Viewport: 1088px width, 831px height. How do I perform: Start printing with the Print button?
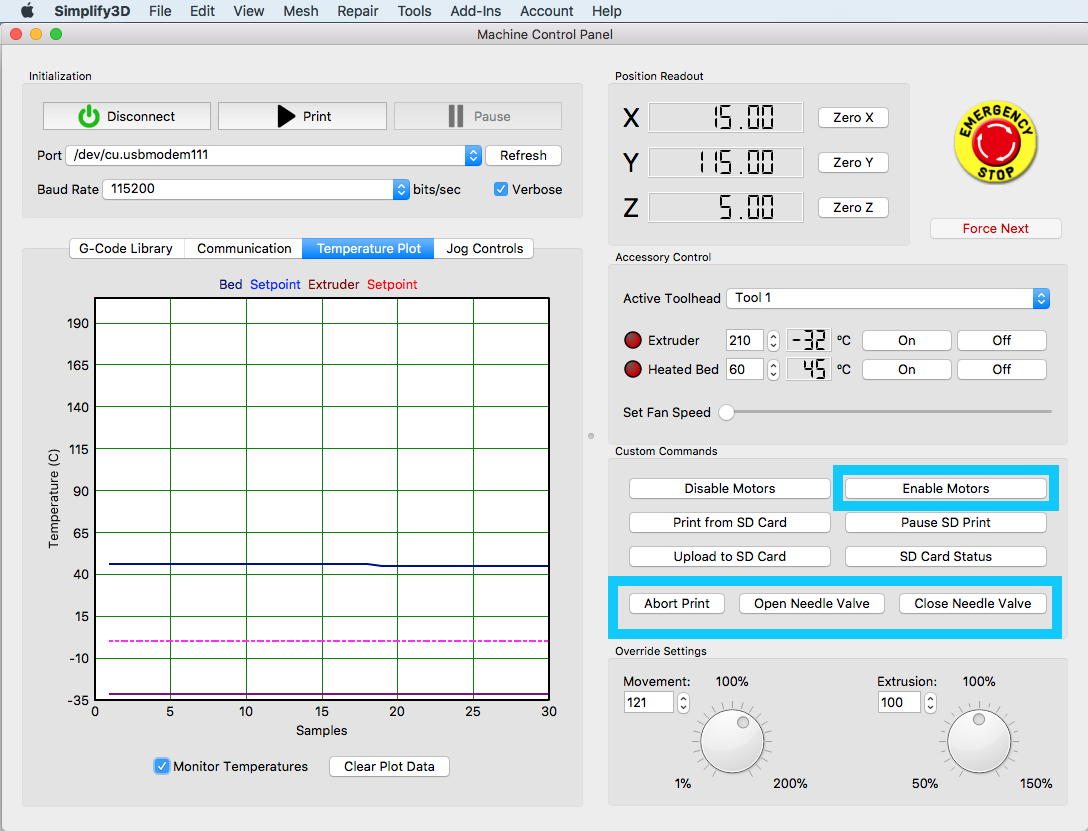(303, 116)
